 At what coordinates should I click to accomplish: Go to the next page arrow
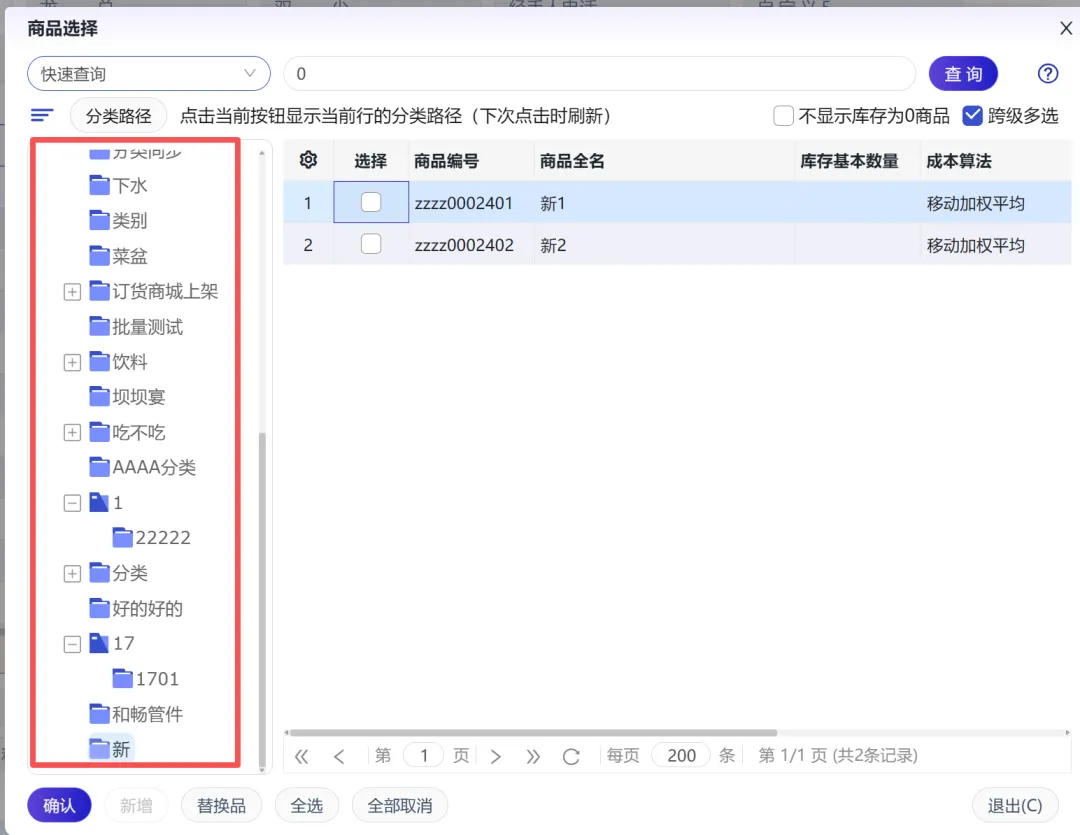click(496, 755)
